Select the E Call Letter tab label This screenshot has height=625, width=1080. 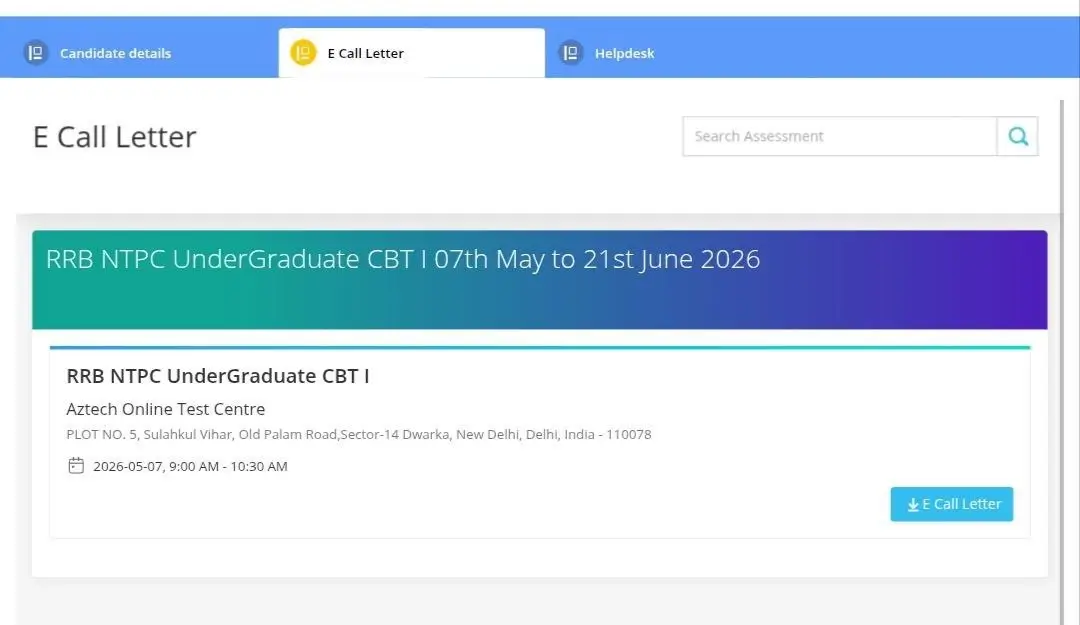click(x=365, y=53)
